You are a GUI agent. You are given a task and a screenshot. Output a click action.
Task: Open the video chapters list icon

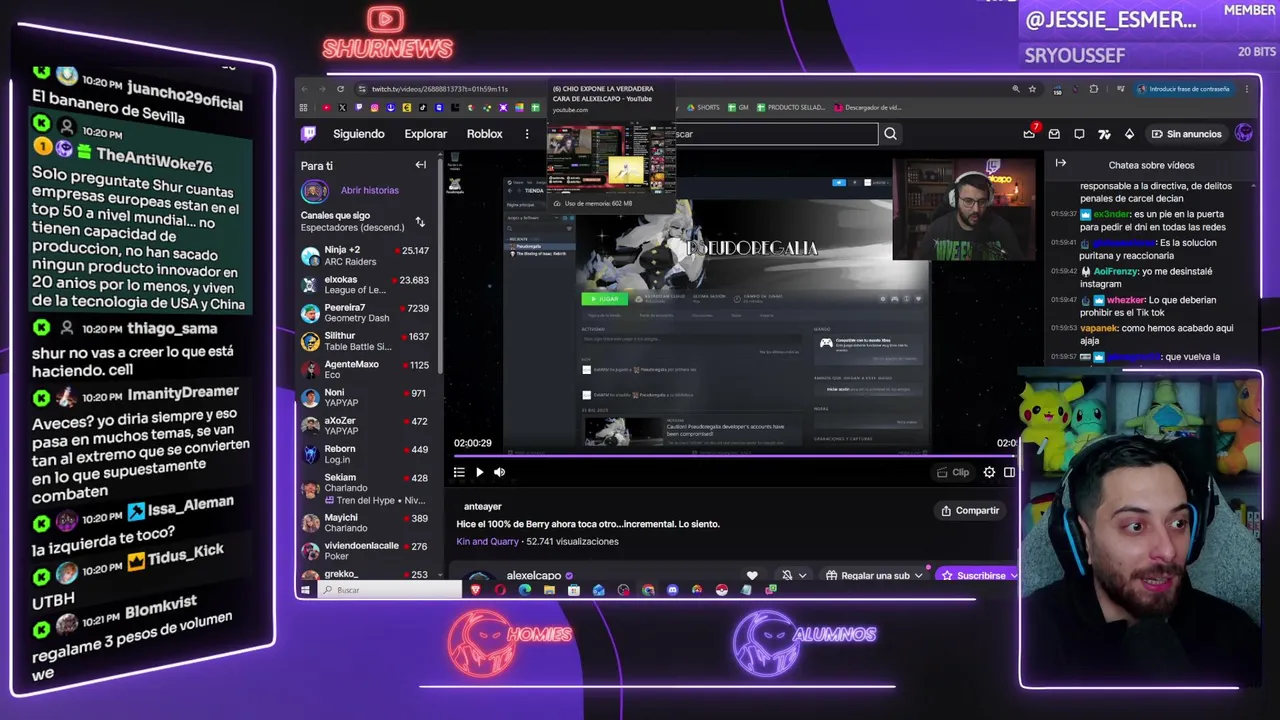coord(459,472)
